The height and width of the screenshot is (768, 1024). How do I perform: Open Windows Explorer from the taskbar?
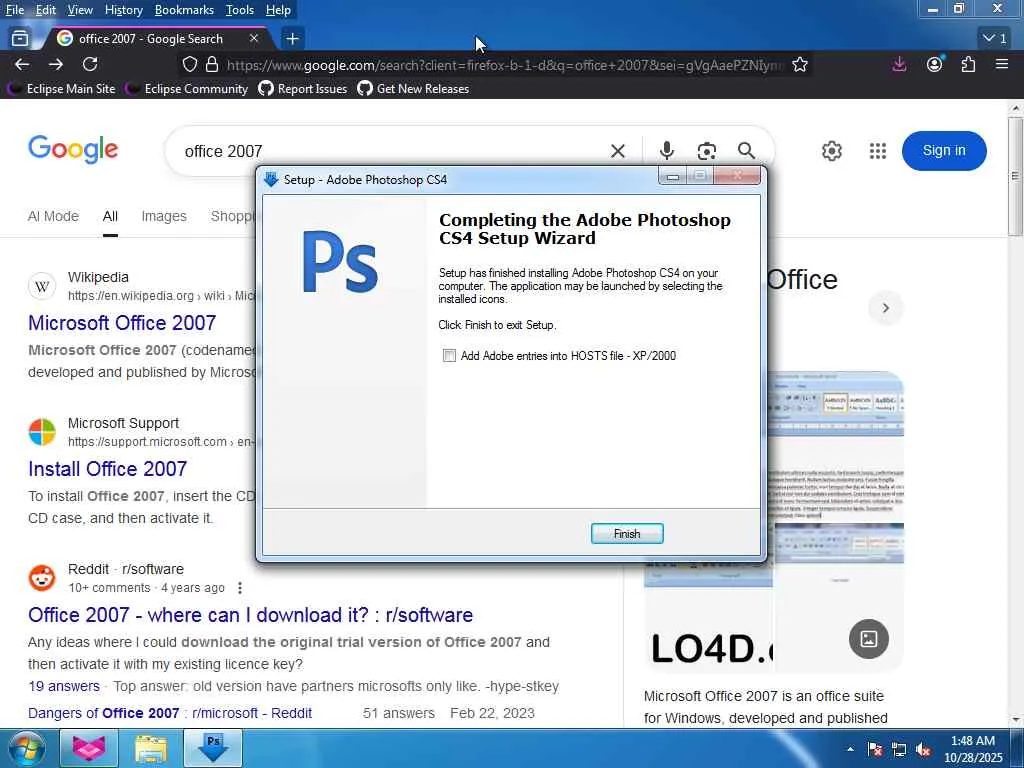pos(151,748)
